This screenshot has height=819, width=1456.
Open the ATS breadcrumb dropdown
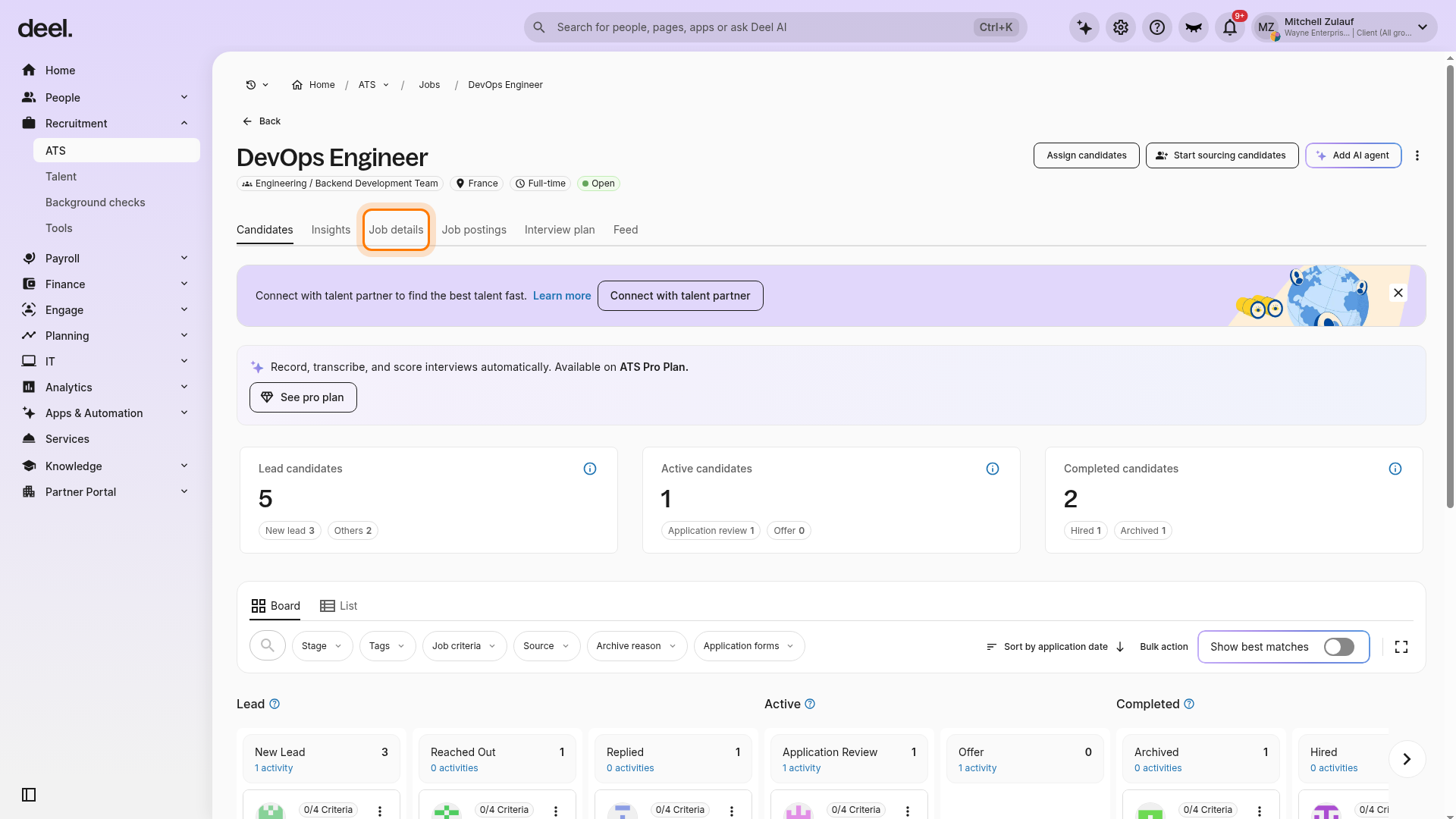(374, 85)
